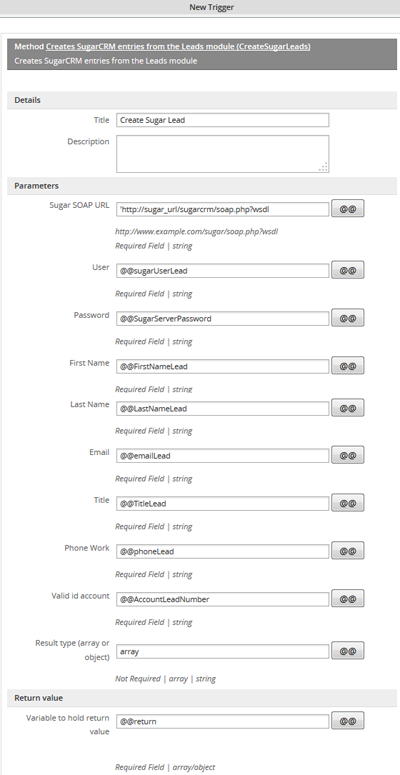Click the Sugar SOAP URL input field
The height and width of the screenshot is (775, 400).
pyautogui.click(x=222, y=209)
